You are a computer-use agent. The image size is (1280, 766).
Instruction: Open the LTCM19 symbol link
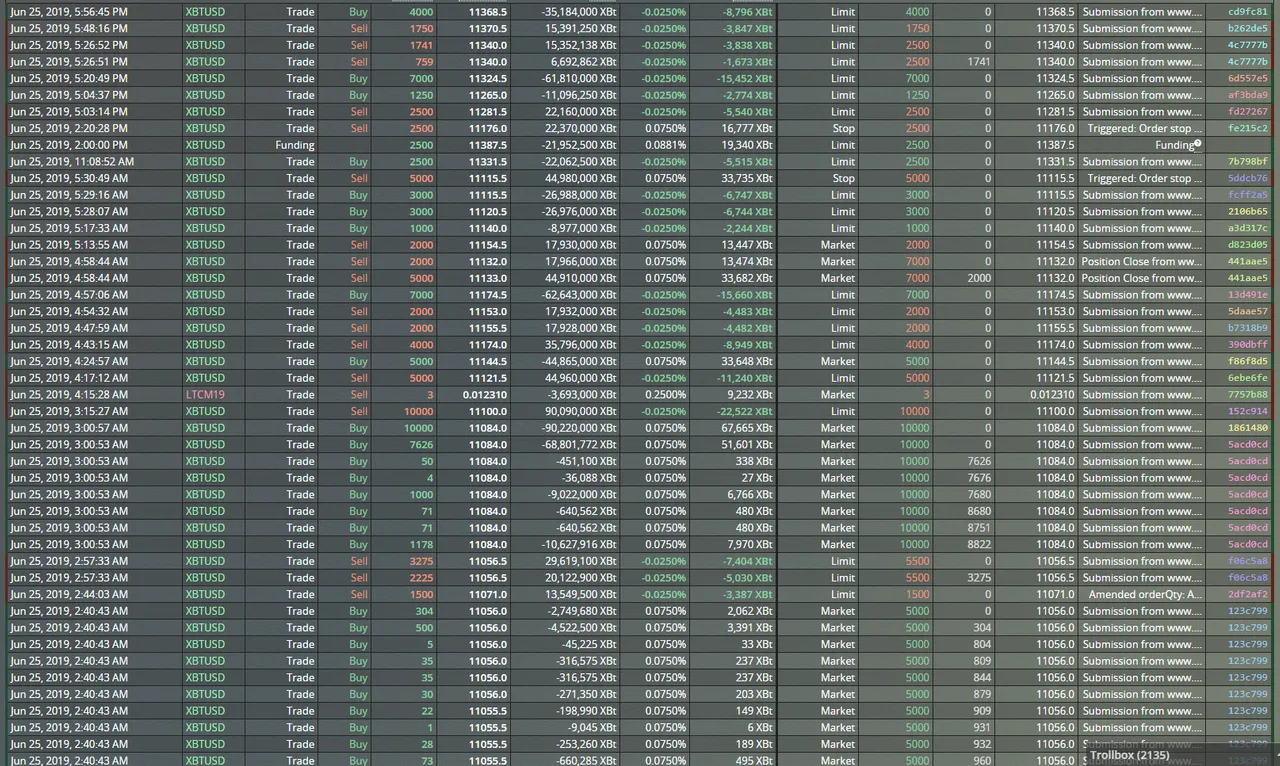[205, 395]
